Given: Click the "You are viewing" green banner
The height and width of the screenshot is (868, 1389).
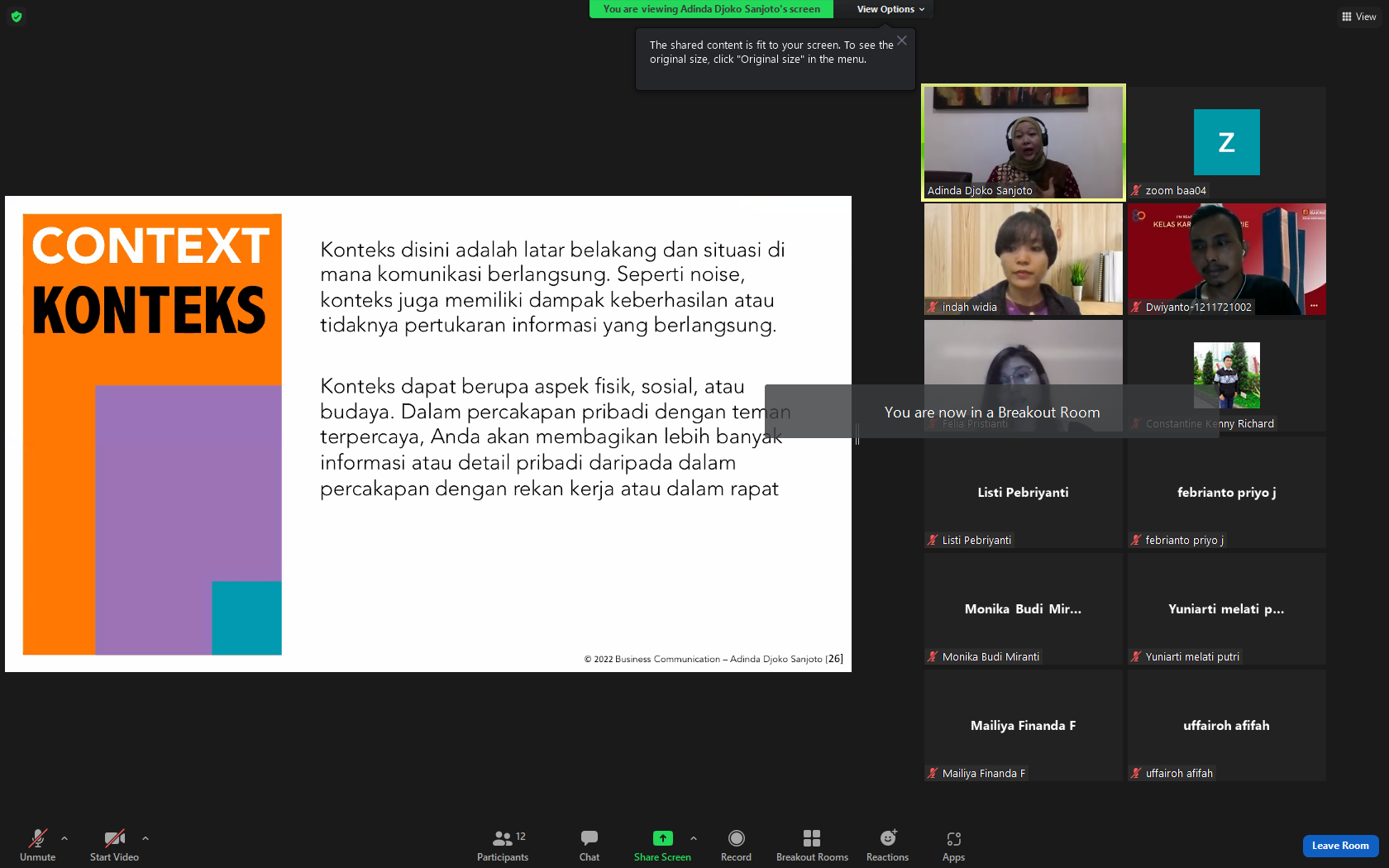Looking at the screenshot, I should pos(712,9).
